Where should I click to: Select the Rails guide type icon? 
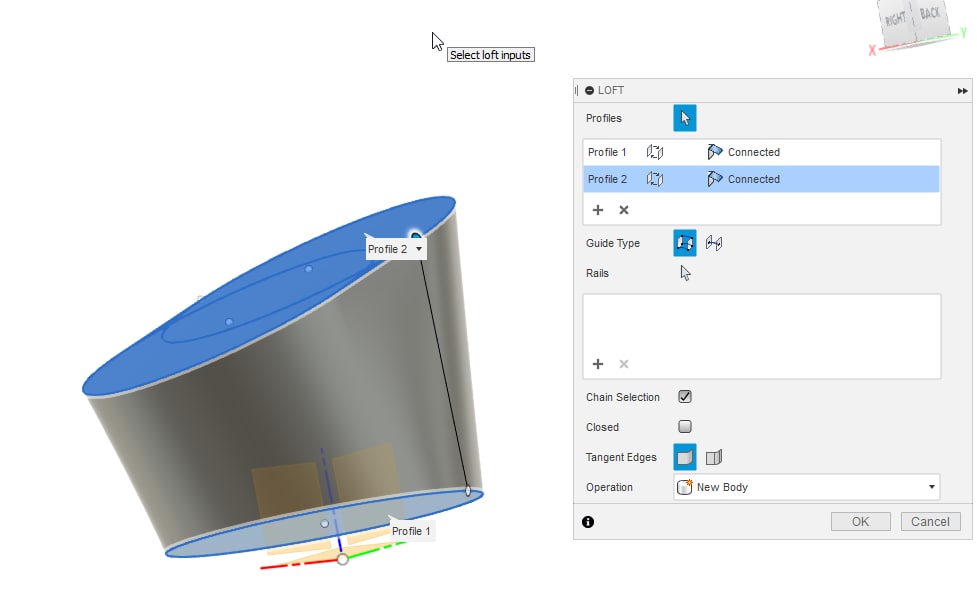point(684,243)
